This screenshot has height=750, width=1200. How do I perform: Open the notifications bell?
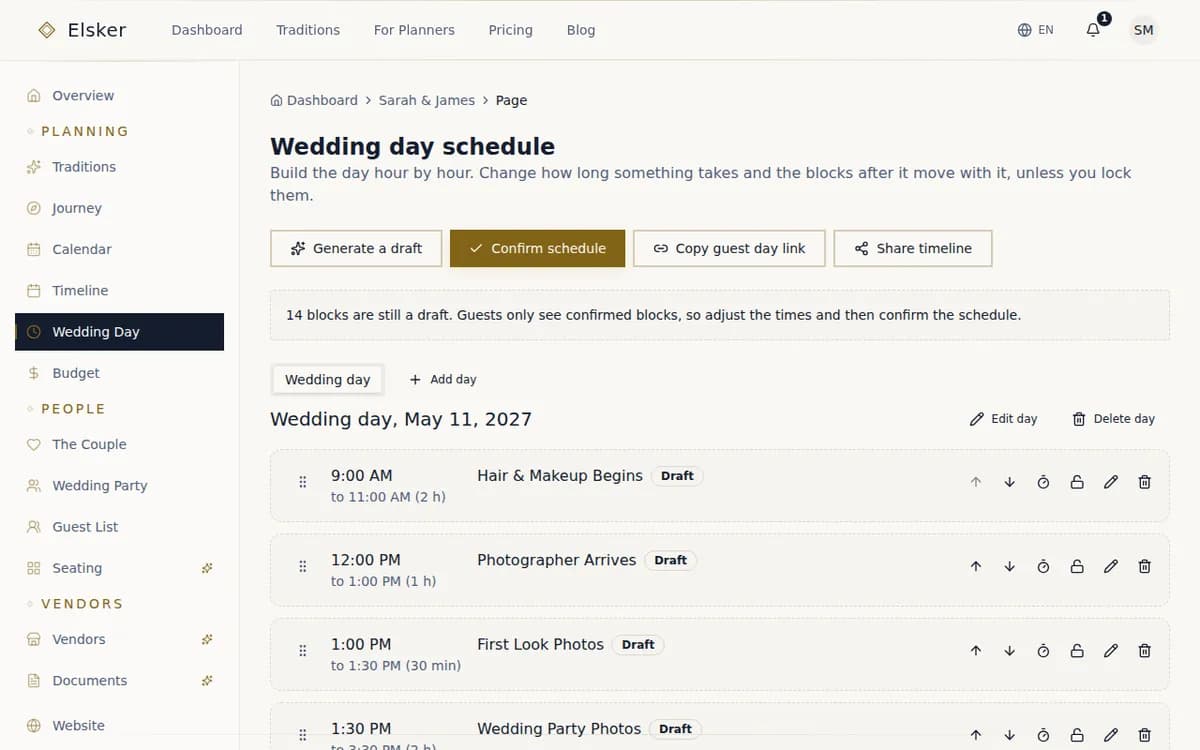tap(1093, 30)
